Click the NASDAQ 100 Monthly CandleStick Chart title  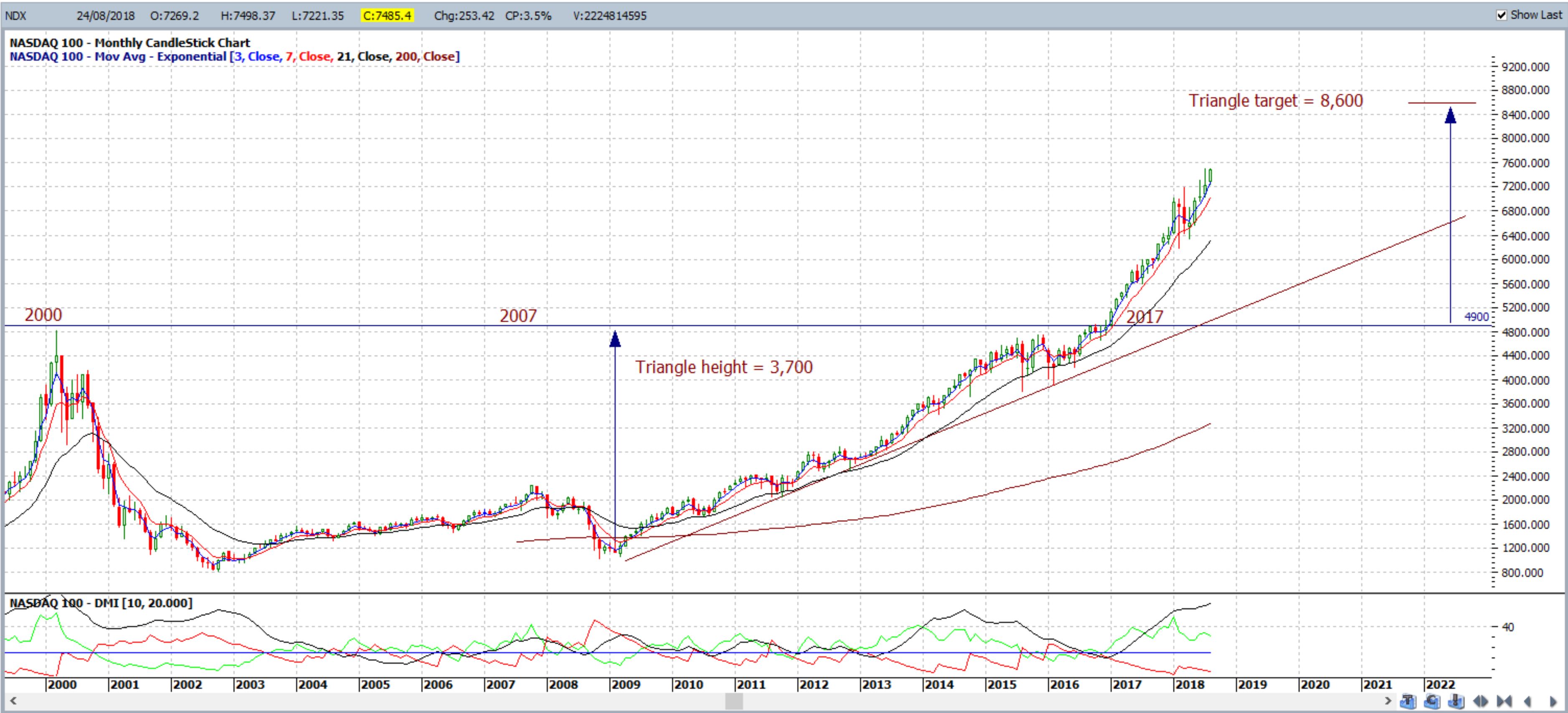tap(129, 43)
